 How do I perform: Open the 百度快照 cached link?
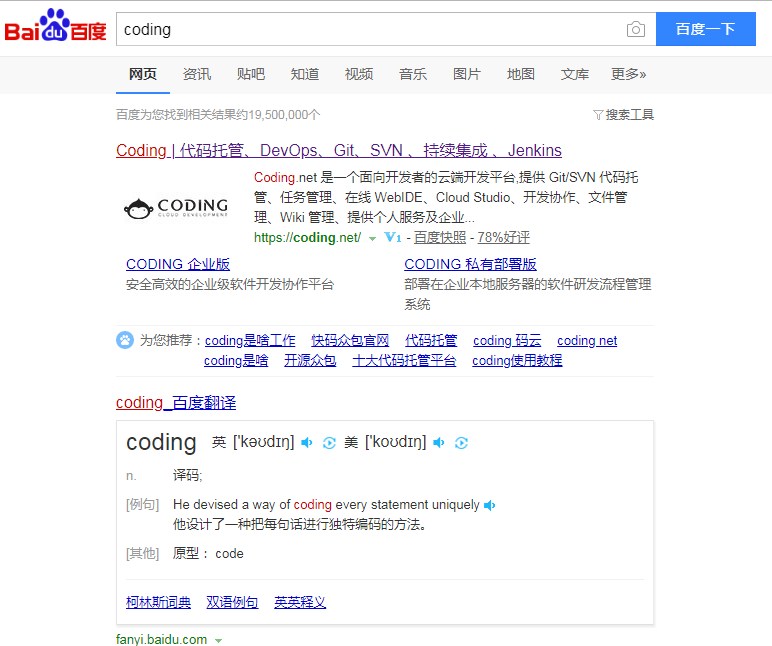click(440, 238)
